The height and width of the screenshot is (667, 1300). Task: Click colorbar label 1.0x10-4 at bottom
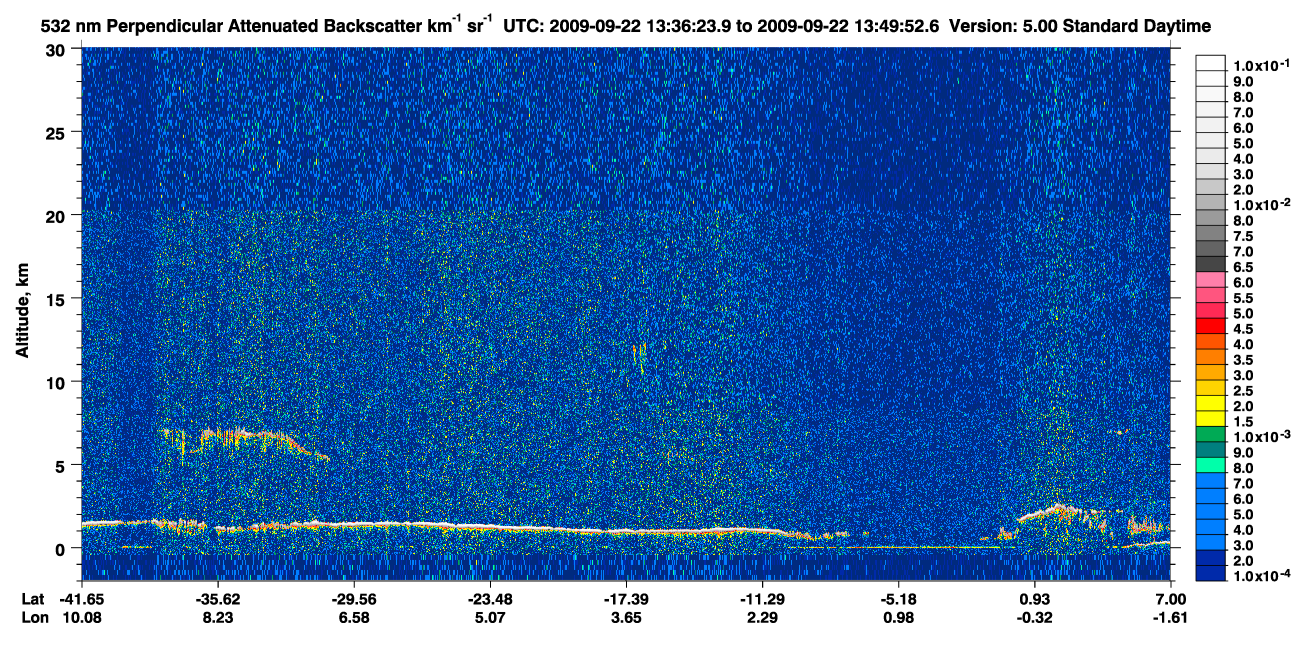pyautogui.click(x=1261, y=576)
